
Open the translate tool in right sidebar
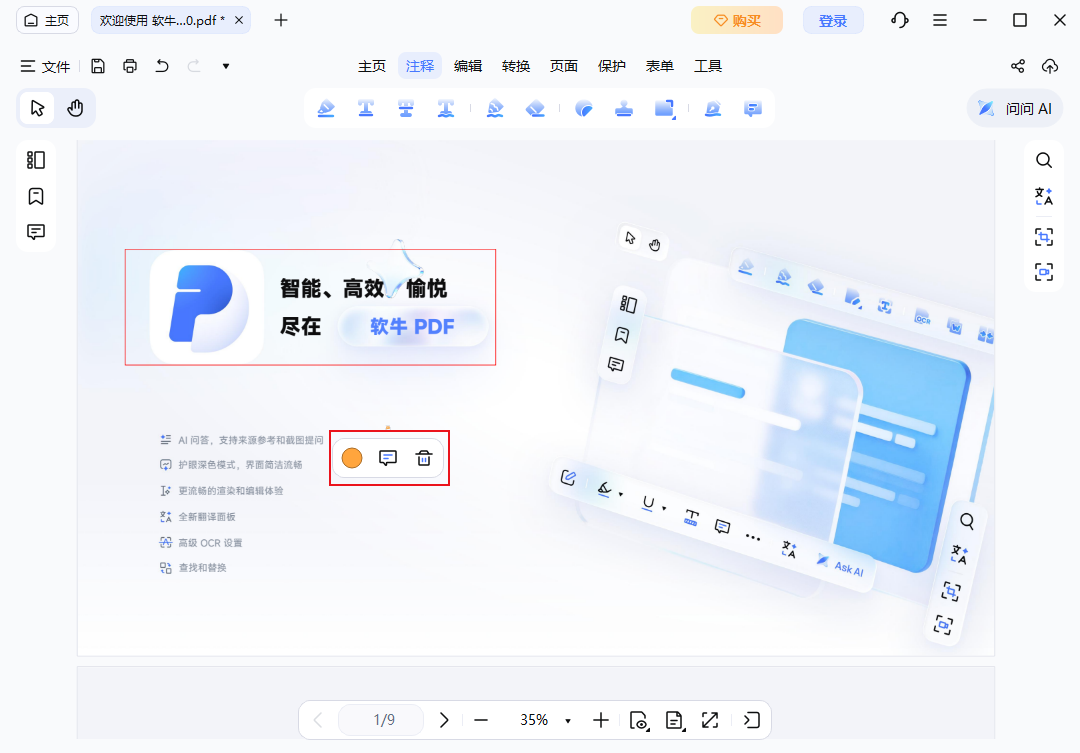pos(1043,196)
